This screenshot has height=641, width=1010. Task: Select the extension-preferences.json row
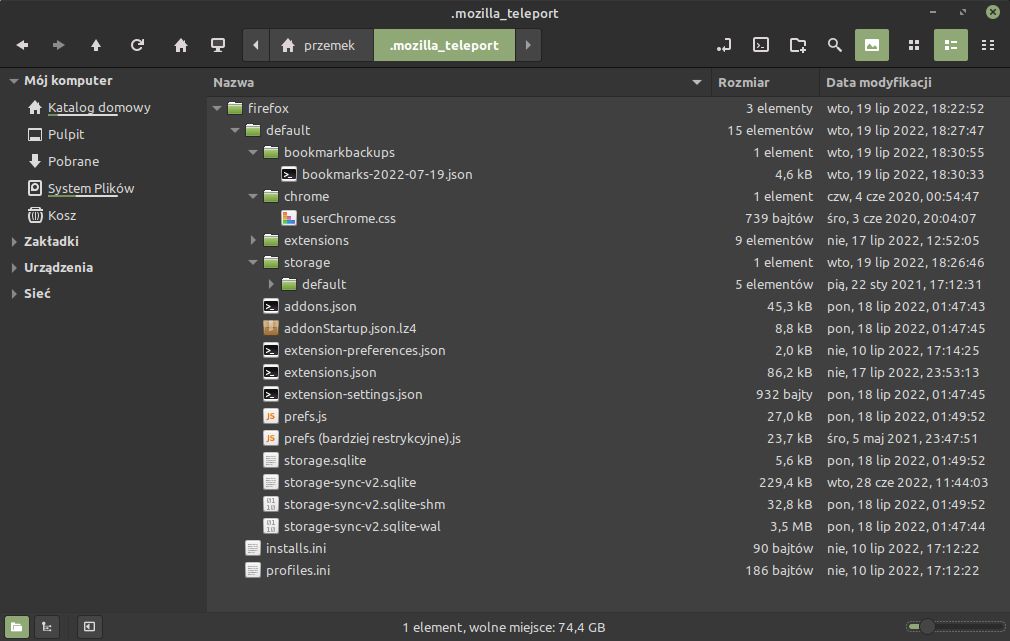pos(608,350)
